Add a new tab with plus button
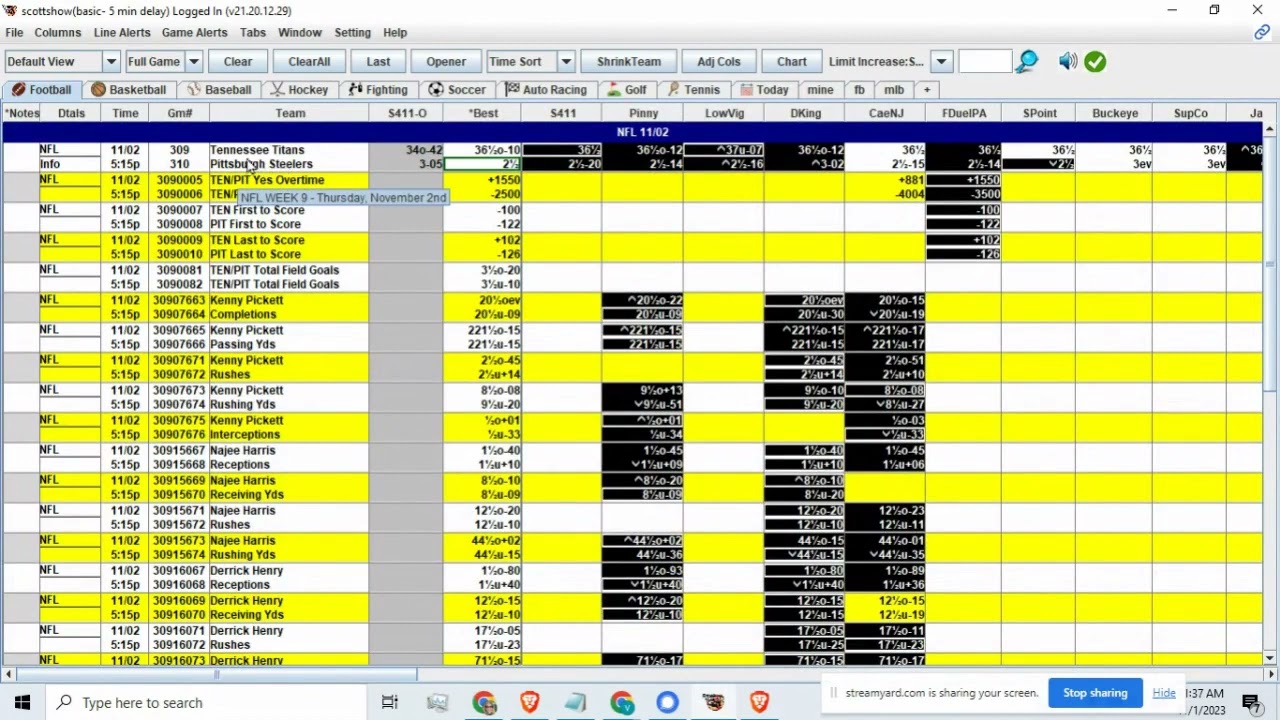This screenshot has height=720, width=1280. tap(927, 90)
